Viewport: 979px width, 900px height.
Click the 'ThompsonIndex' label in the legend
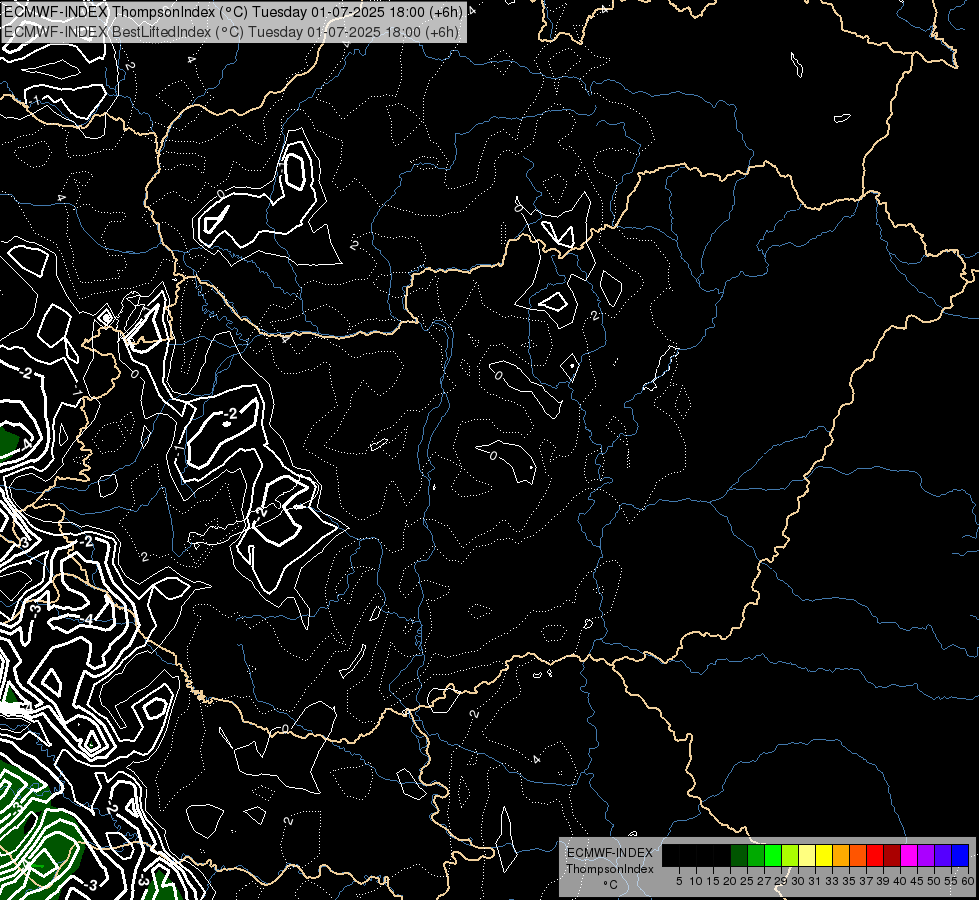pyautogui.click(x=610, y=869)
